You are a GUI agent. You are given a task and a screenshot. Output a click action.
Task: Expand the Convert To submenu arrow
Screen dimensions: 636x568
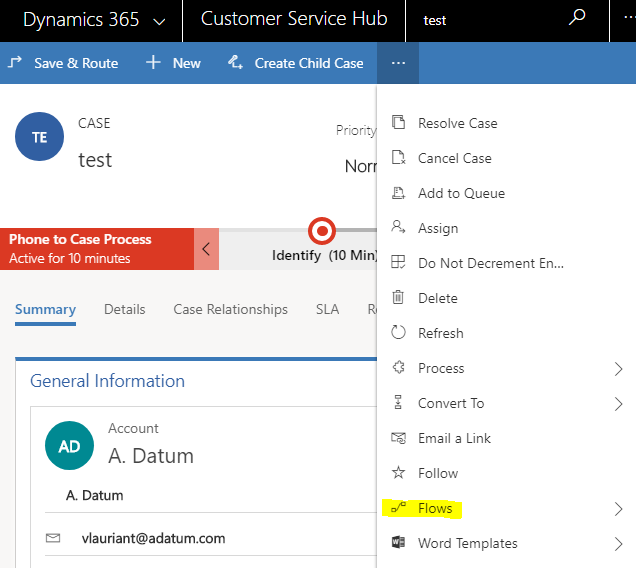click(618, 404)
